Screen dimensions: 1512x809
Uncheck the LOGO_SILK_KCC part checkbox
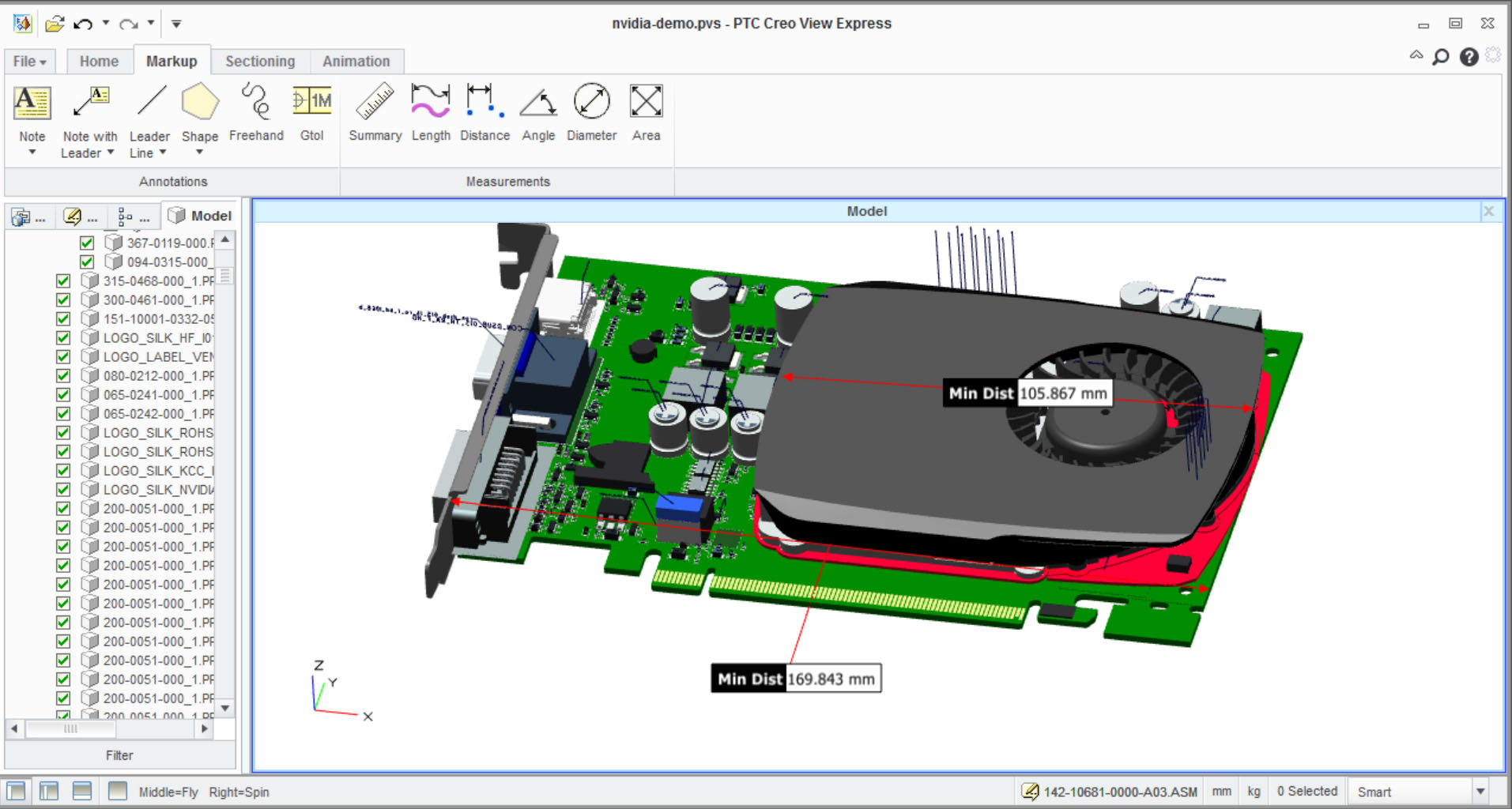(x=63, y=470)
